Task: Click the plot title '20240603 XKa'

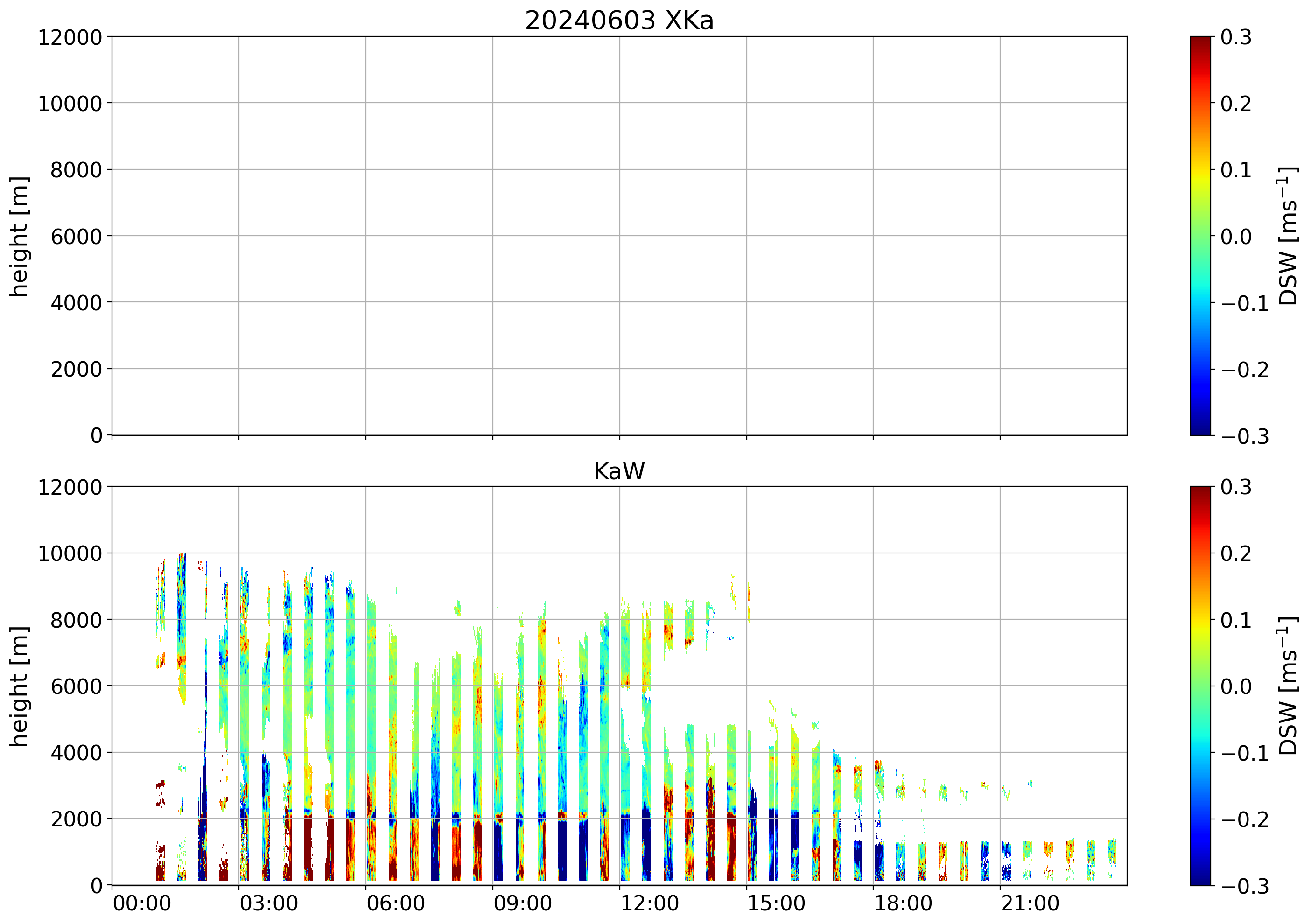Action: 619,21
